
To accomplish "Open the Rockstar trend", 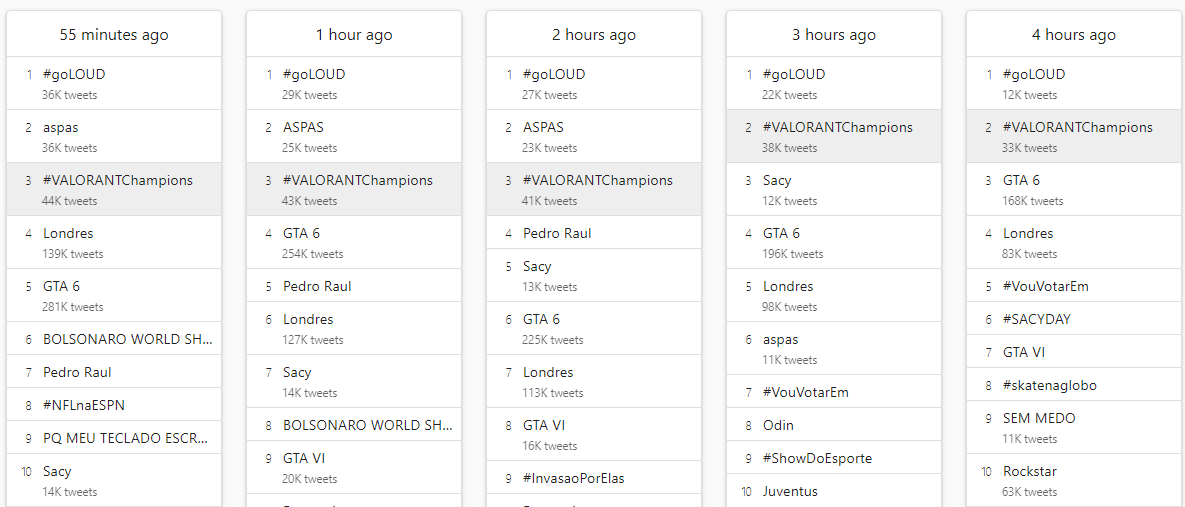I will tap(1030, 471).
